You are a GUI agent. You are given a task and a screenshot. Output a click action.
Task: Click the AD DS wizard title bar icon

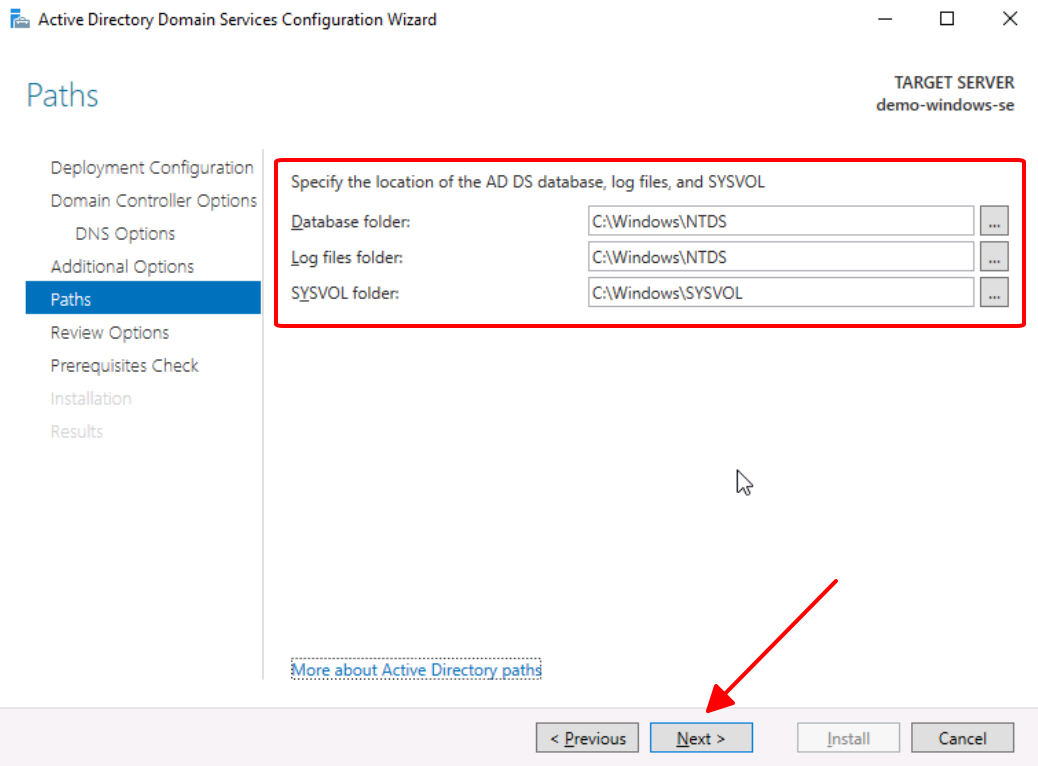coord(18,19)
